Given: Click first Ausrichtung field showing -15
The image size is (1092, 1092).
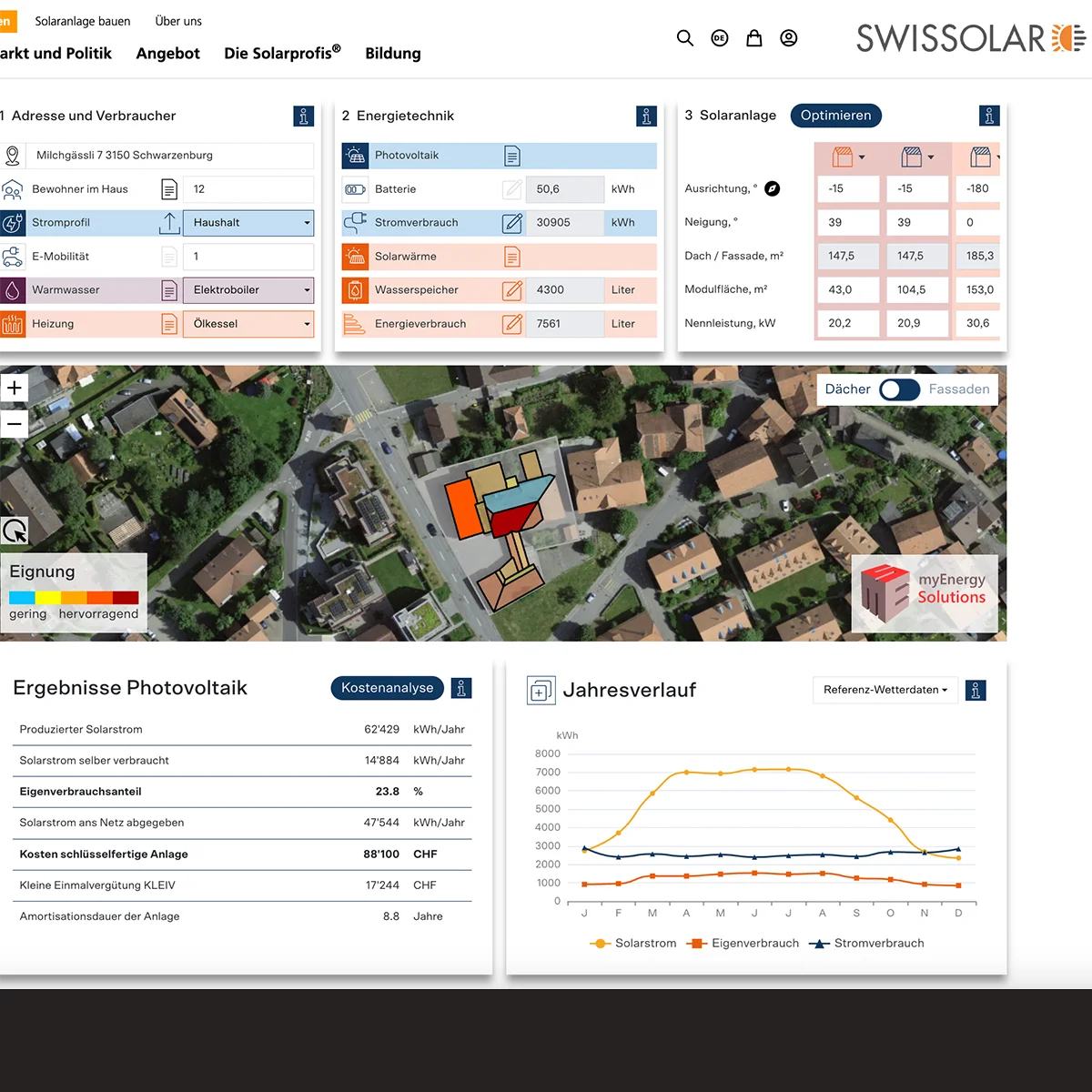Looking at the screenshot, I should tap(848, 188).
